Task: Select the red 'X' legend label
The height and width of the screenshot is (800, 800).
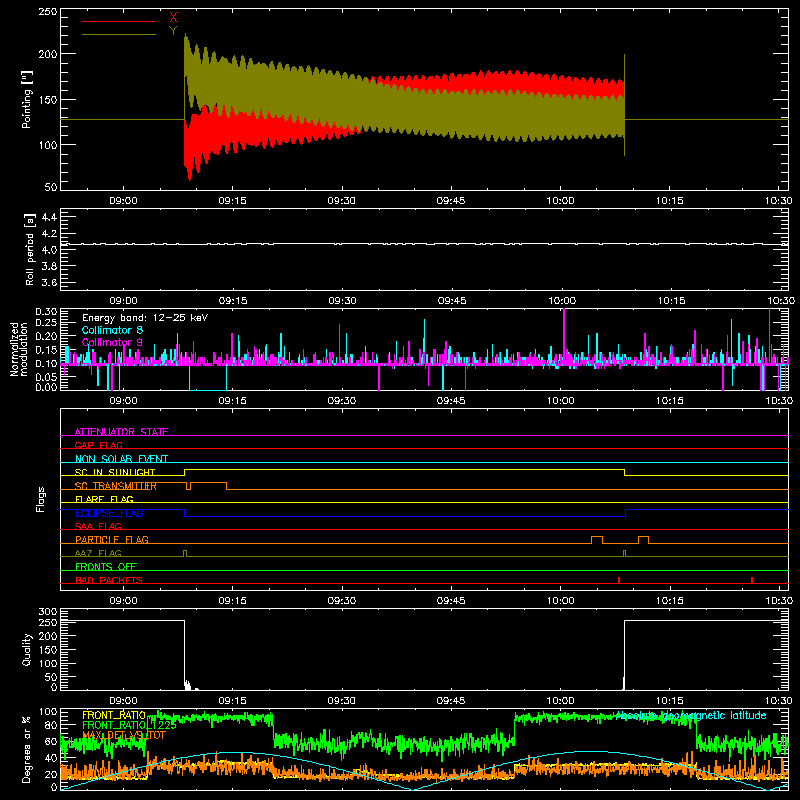Action: pyautogui.click(x=173, y=18)
